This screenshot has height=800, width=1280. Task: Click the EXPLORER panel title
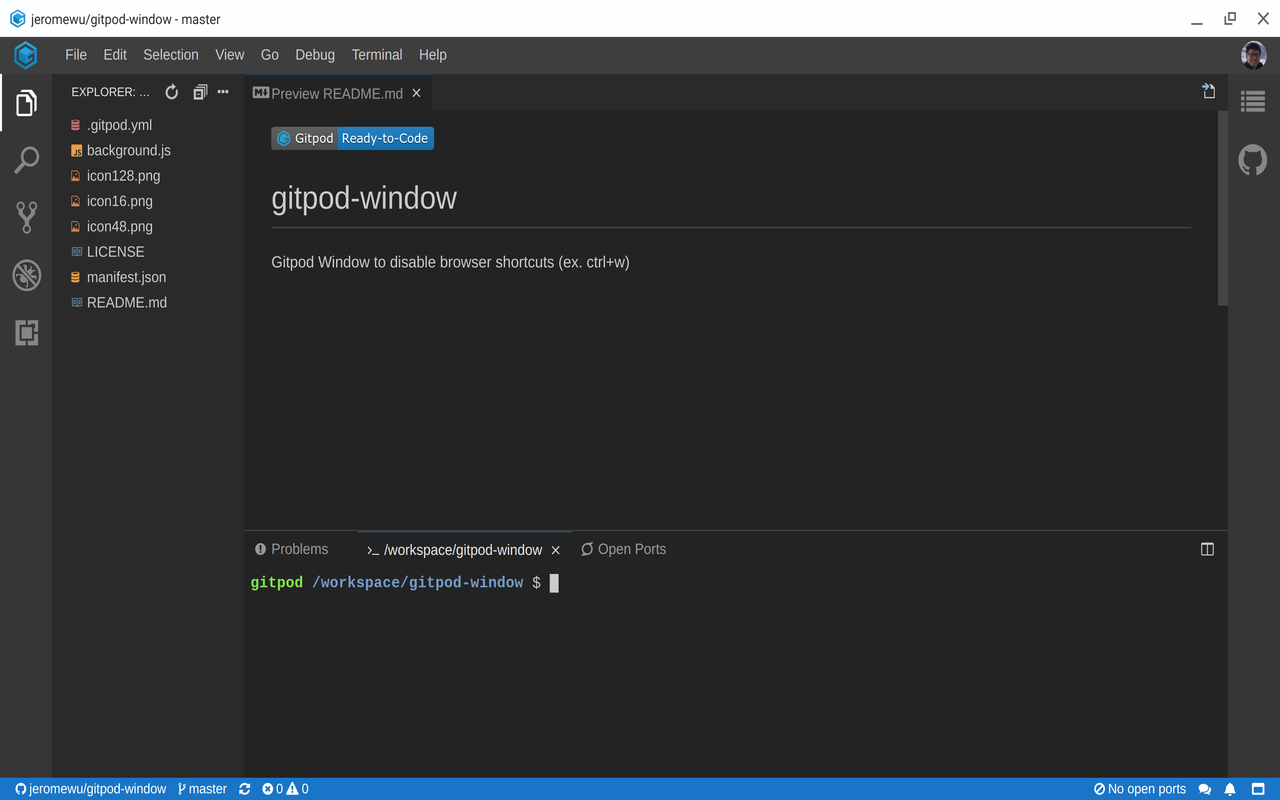click(110, 92)
